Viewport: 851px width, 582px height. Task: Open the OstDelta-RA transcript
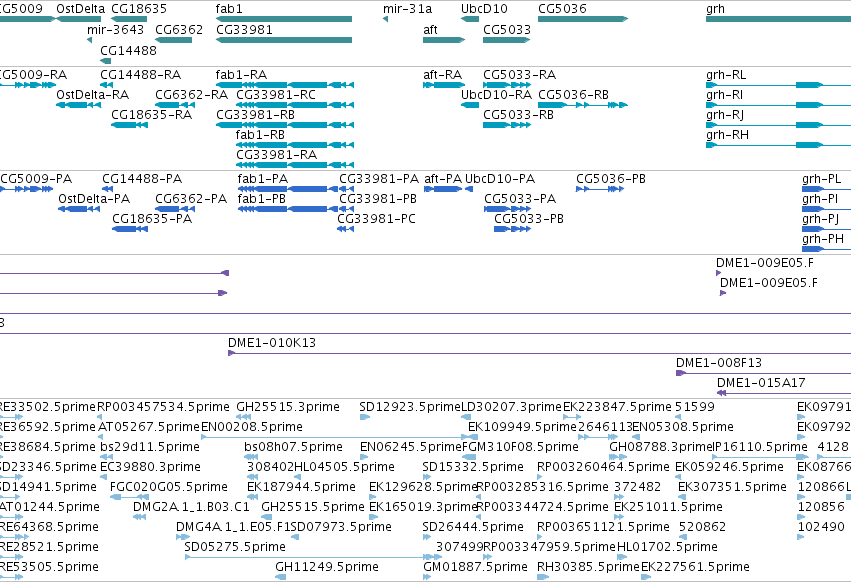click(x=78, y=105)
